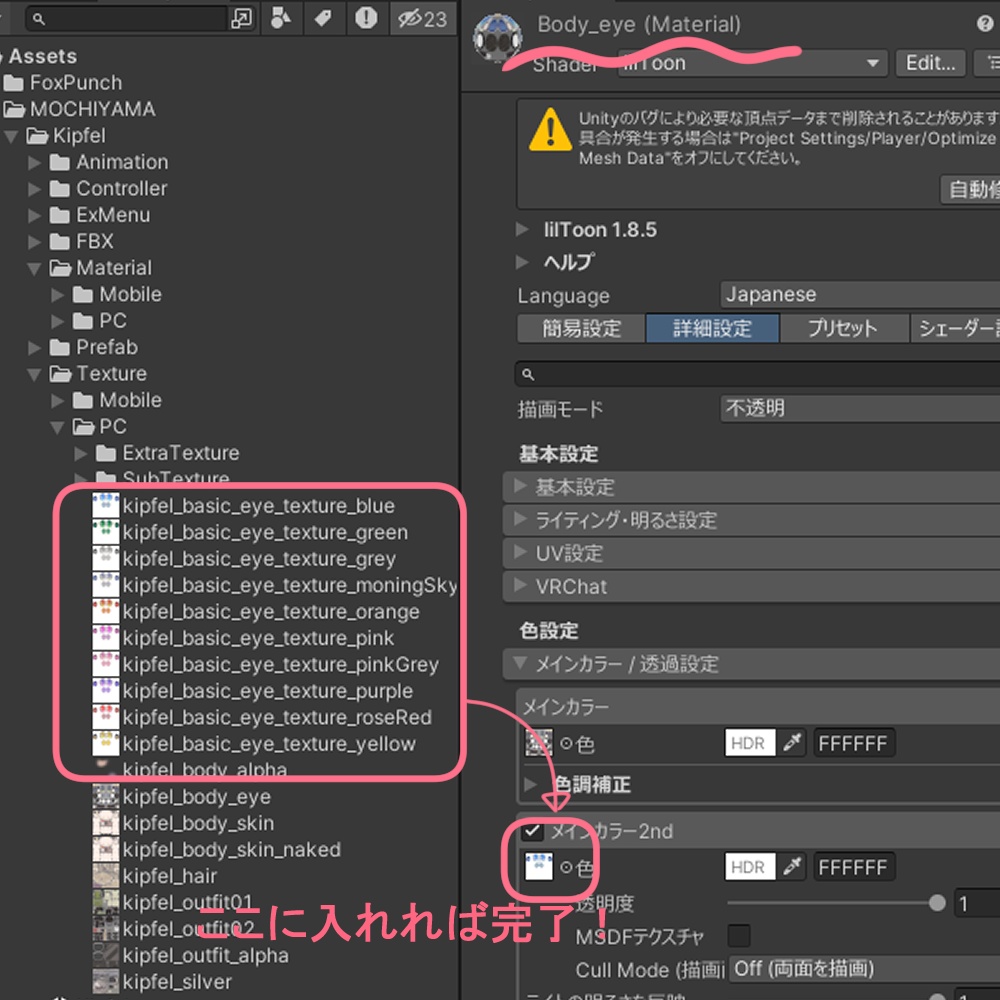
Task: Click the help icon in the material header
Action: click(986, 24)
